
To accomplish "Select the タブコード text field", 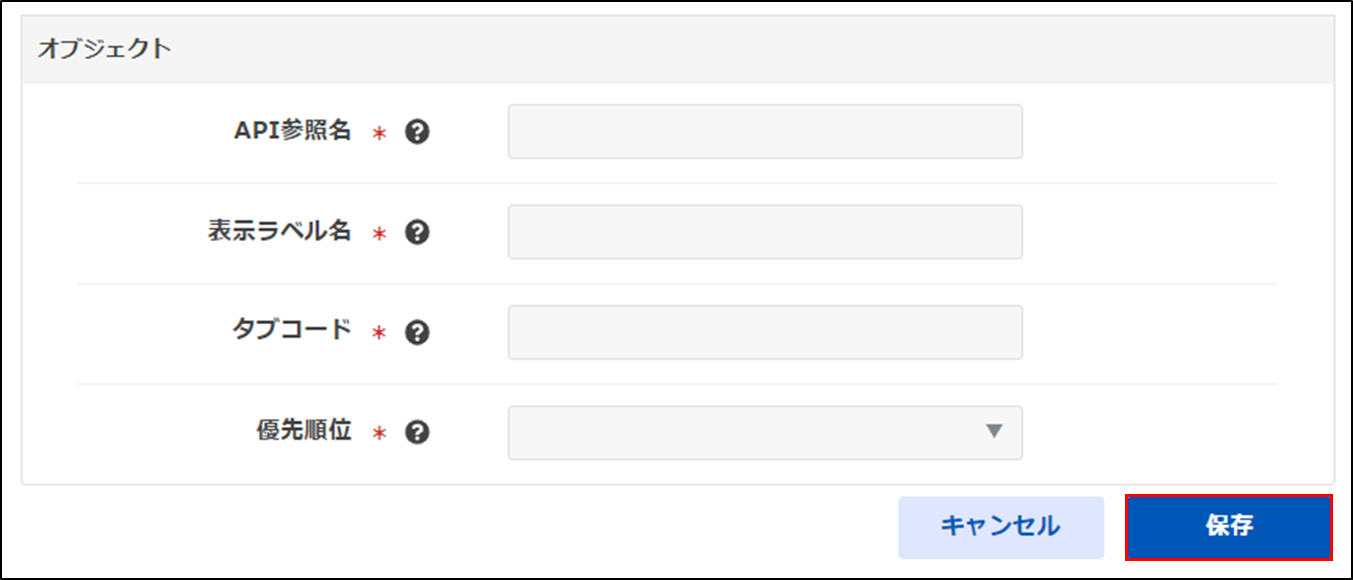I will (x=765, y=332).
